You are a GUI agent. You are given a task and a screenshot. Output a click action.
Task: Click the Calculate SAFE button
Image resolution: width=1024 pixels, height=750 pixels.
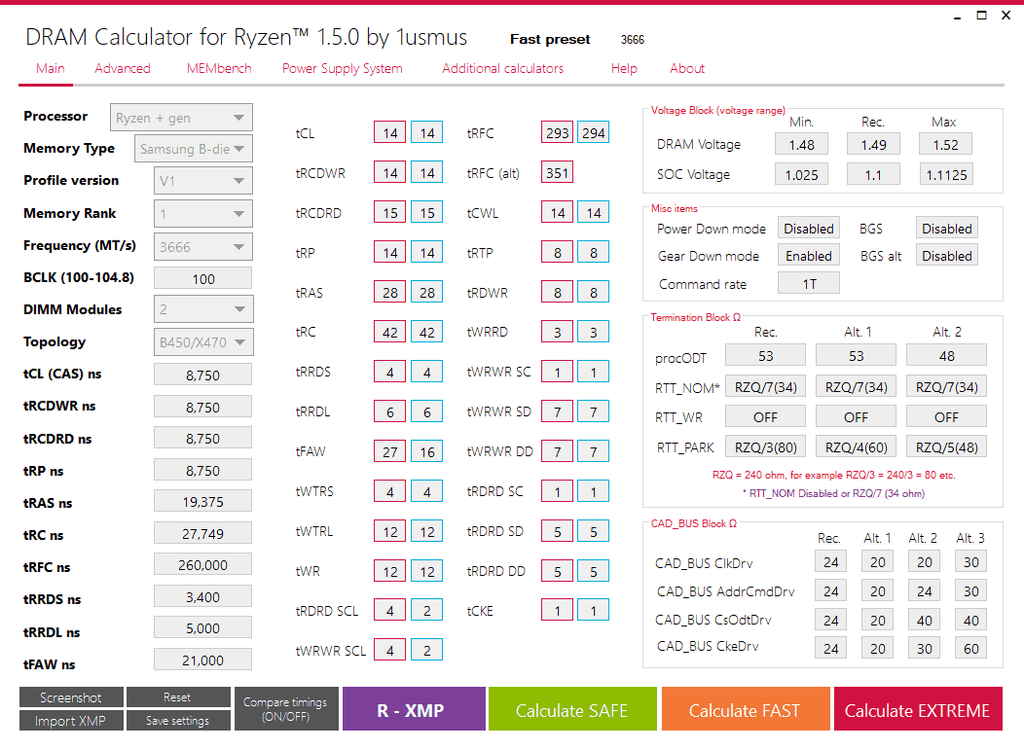pos(572,708)
